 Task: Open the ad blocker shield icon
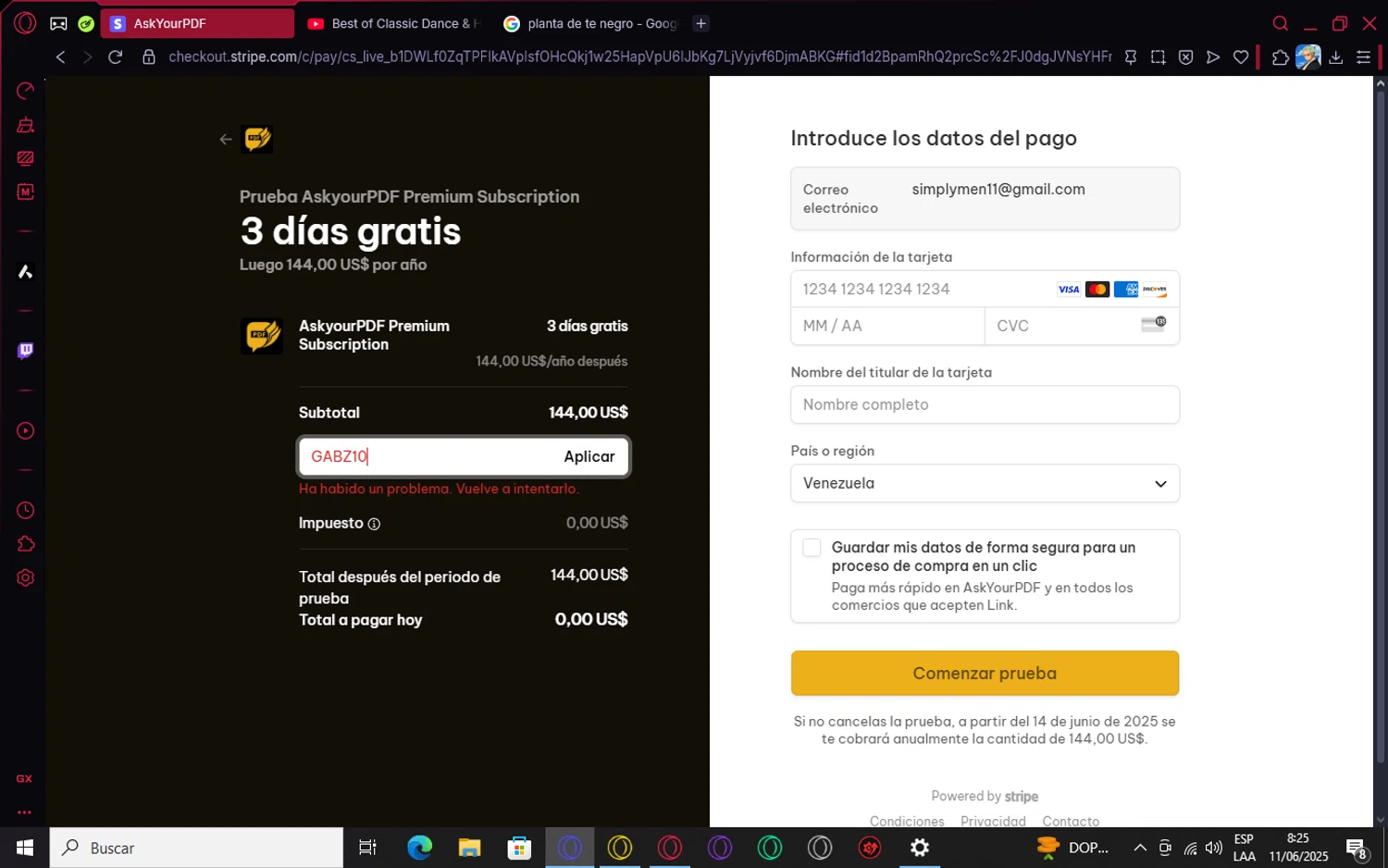point(1185,57)
